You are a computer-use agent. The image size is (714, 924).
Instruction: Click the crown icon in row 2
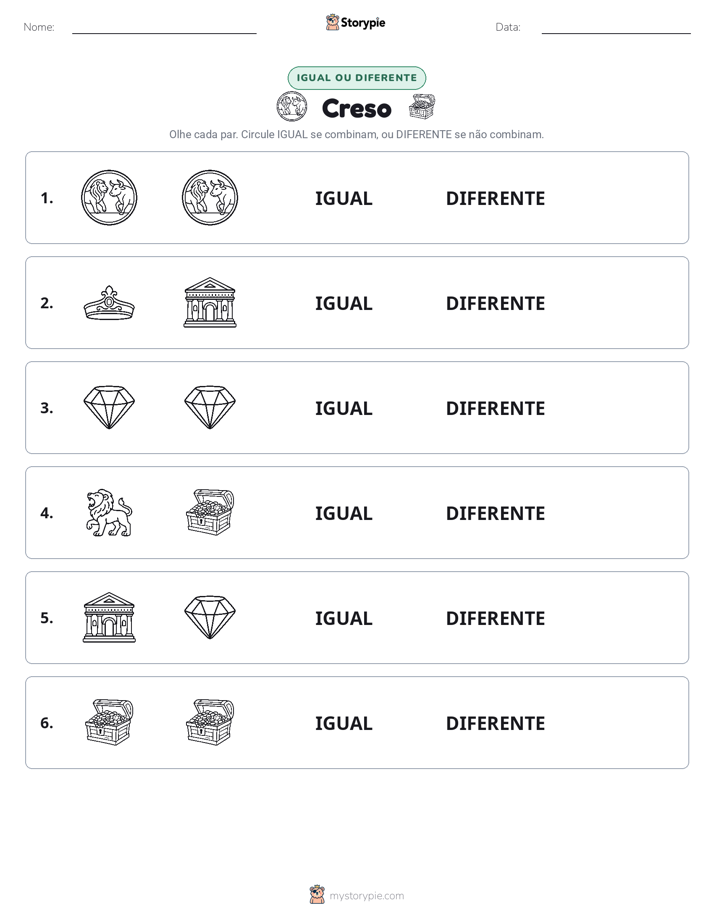point(109,303)
